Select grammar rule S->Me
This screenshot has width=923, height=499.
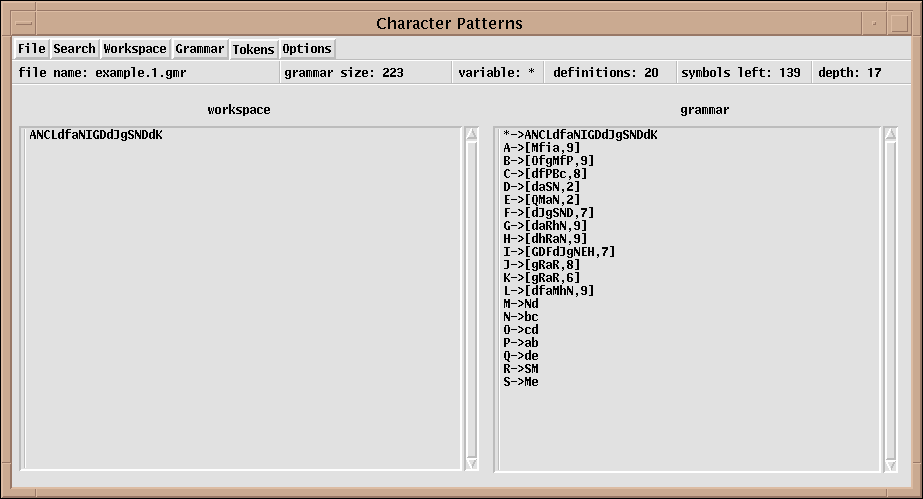pos(521,381)
